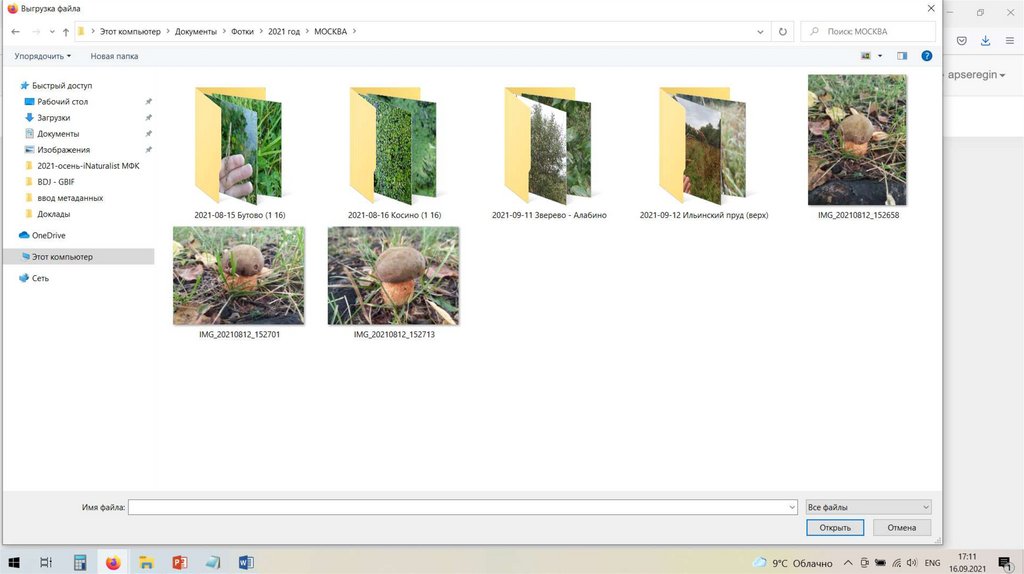Select folder 2021-08-15 Бутово (1 16)
This screenshot has height=574, width=1024.
tap(240, 151)
